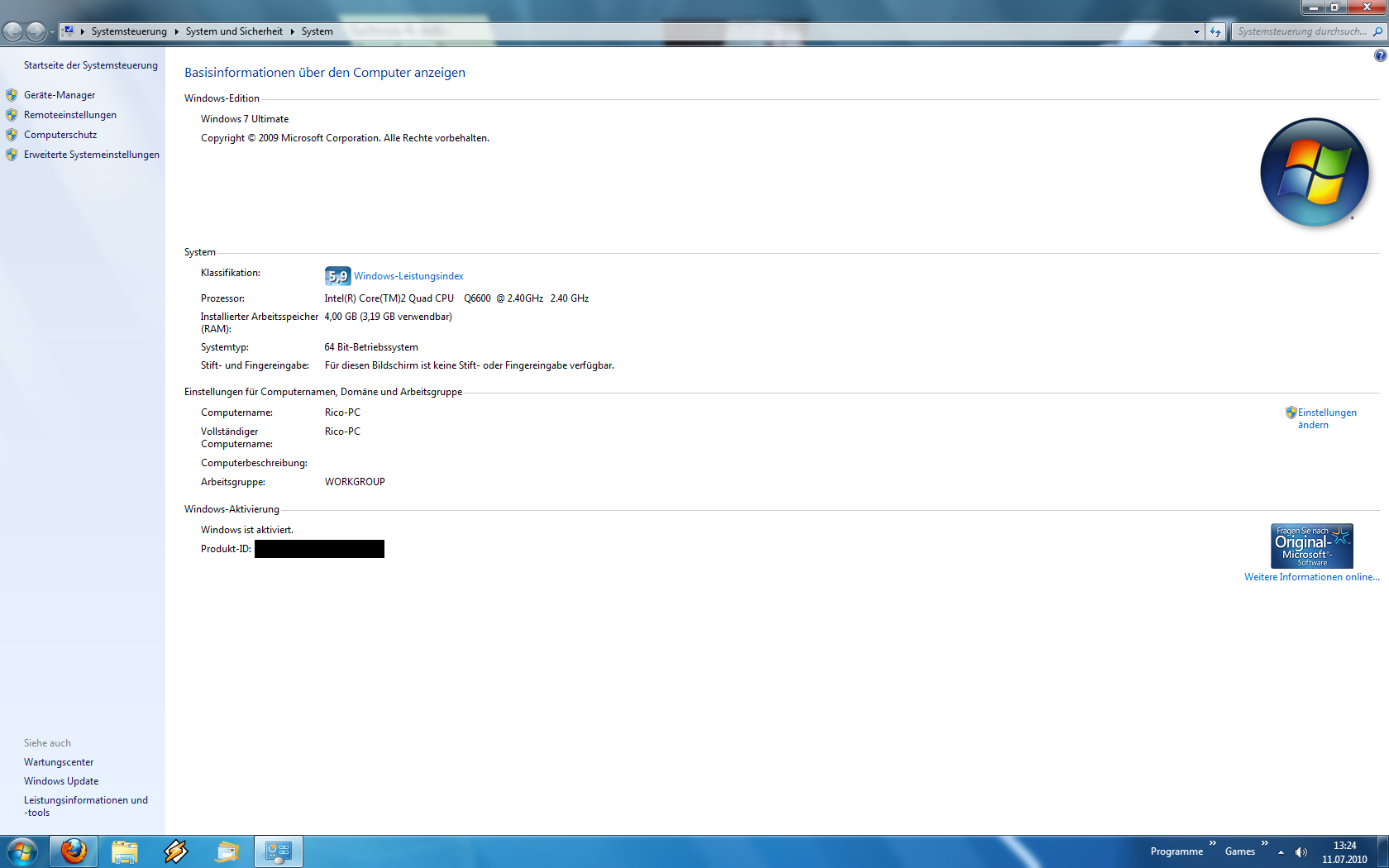Focus the Systemsteuerung durchsuchen search field
This screenshot has height=868, width=1389.
coord(1301,31)
